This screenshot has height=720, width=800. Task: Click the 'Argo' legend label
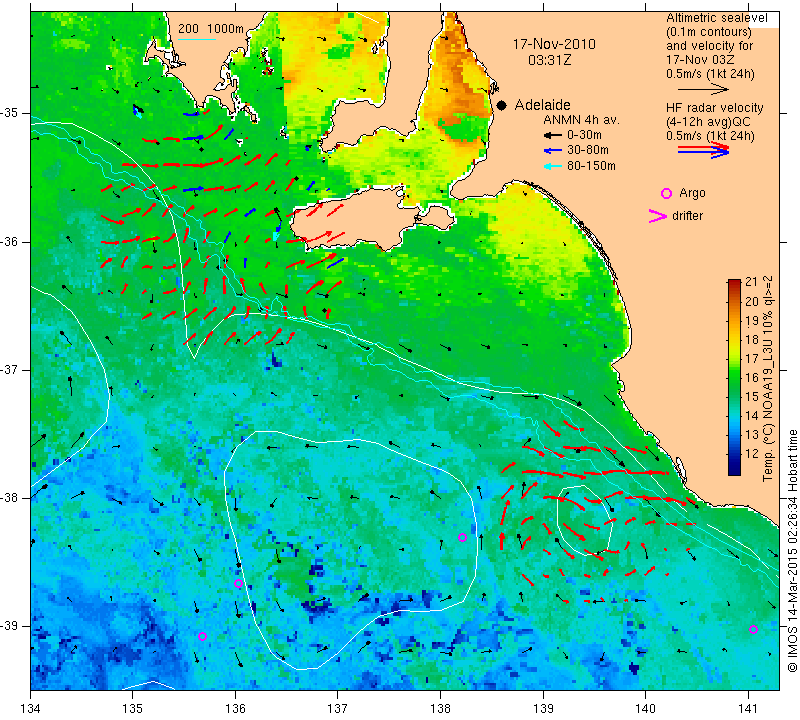pyautogui.click(x=692, y=193)
